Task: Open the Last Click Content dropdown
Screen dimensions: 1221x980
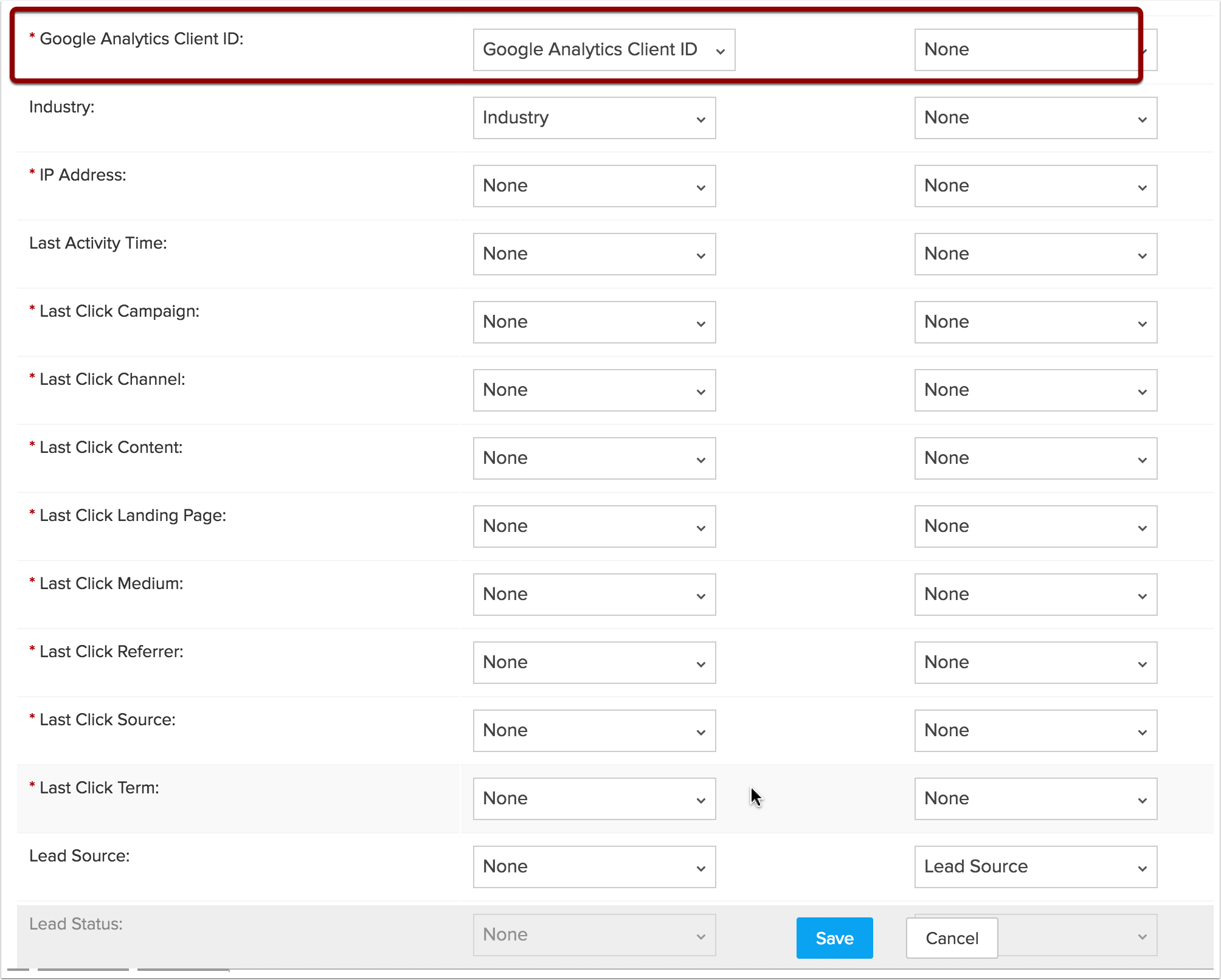Action: click(594, 458)
